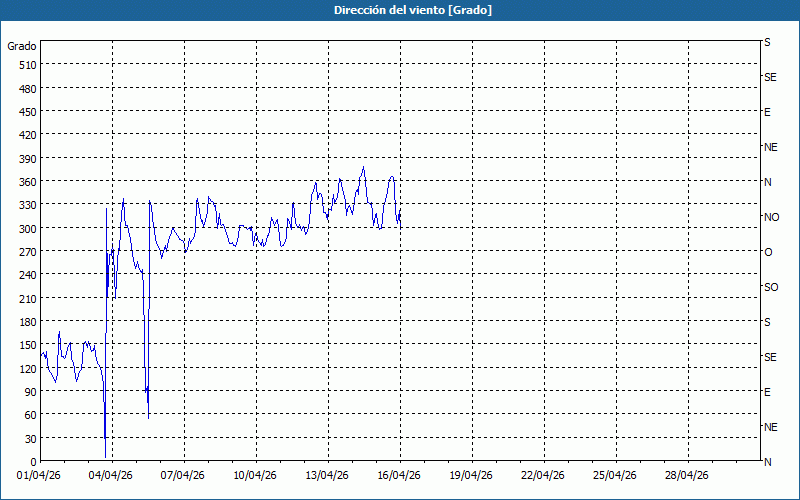
Task: Select the 360 degree y-axis label
Action: [x=27, y=182]
